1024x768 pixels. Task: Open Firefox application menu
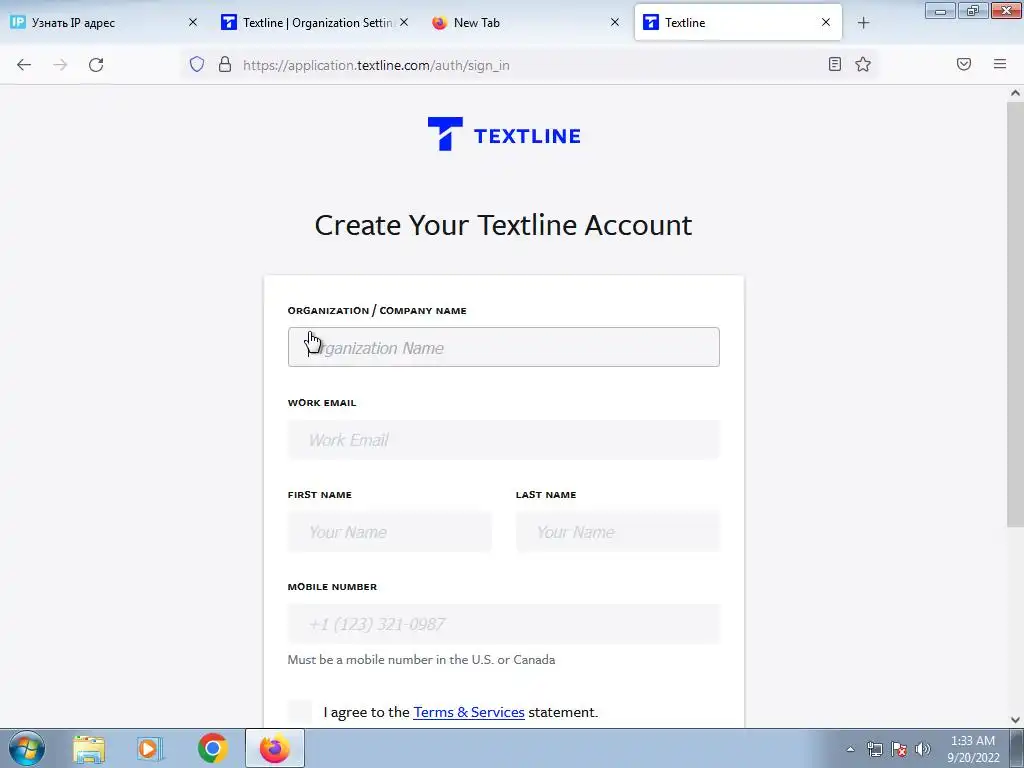point(1000,64)
